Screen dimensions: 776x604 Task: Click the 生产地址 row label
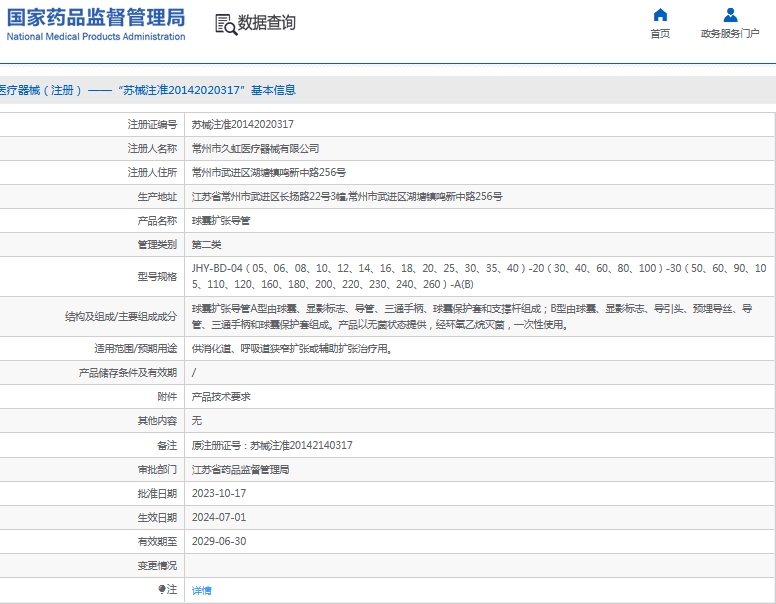tap(157, 197)
